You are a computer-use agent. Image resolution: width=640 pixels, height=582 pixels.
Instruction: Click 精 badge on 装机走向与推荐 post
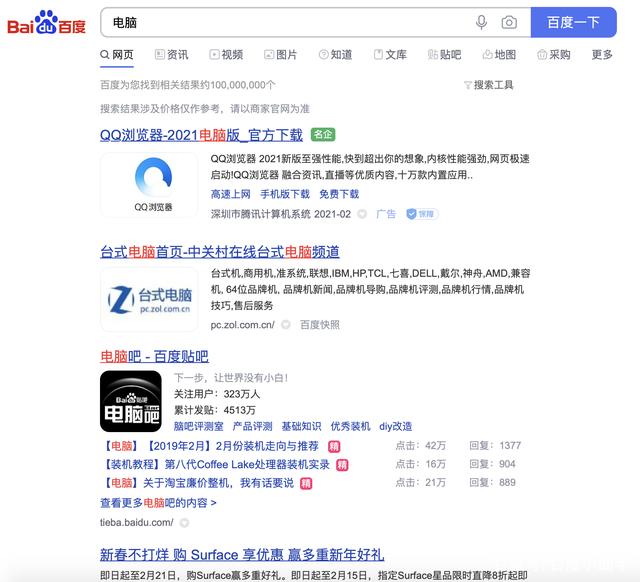[x=334, y=446]
